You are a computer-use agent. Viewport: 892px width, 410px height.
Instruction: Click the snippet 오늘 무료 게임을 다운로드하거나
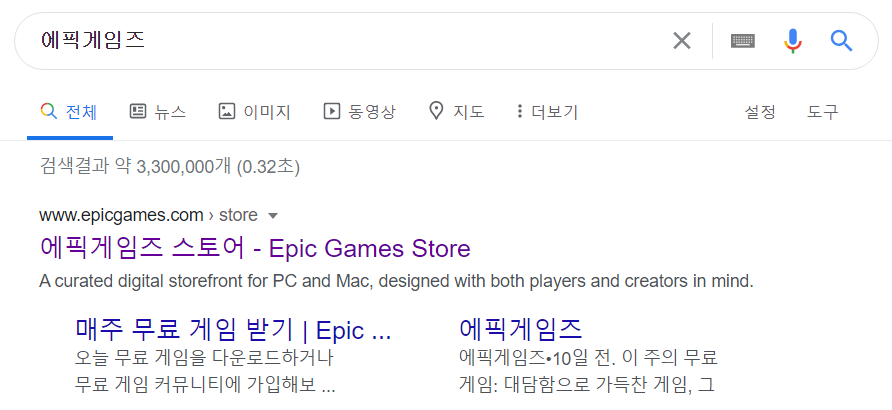[x=204, y=358]
